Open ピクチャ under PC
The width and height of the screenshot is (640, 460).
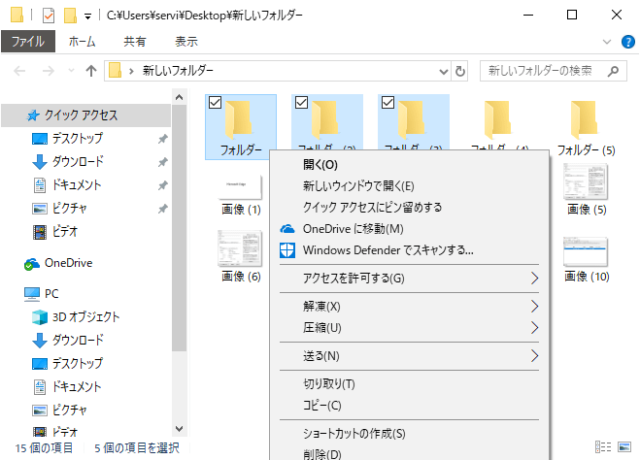(x=69, y=410)
